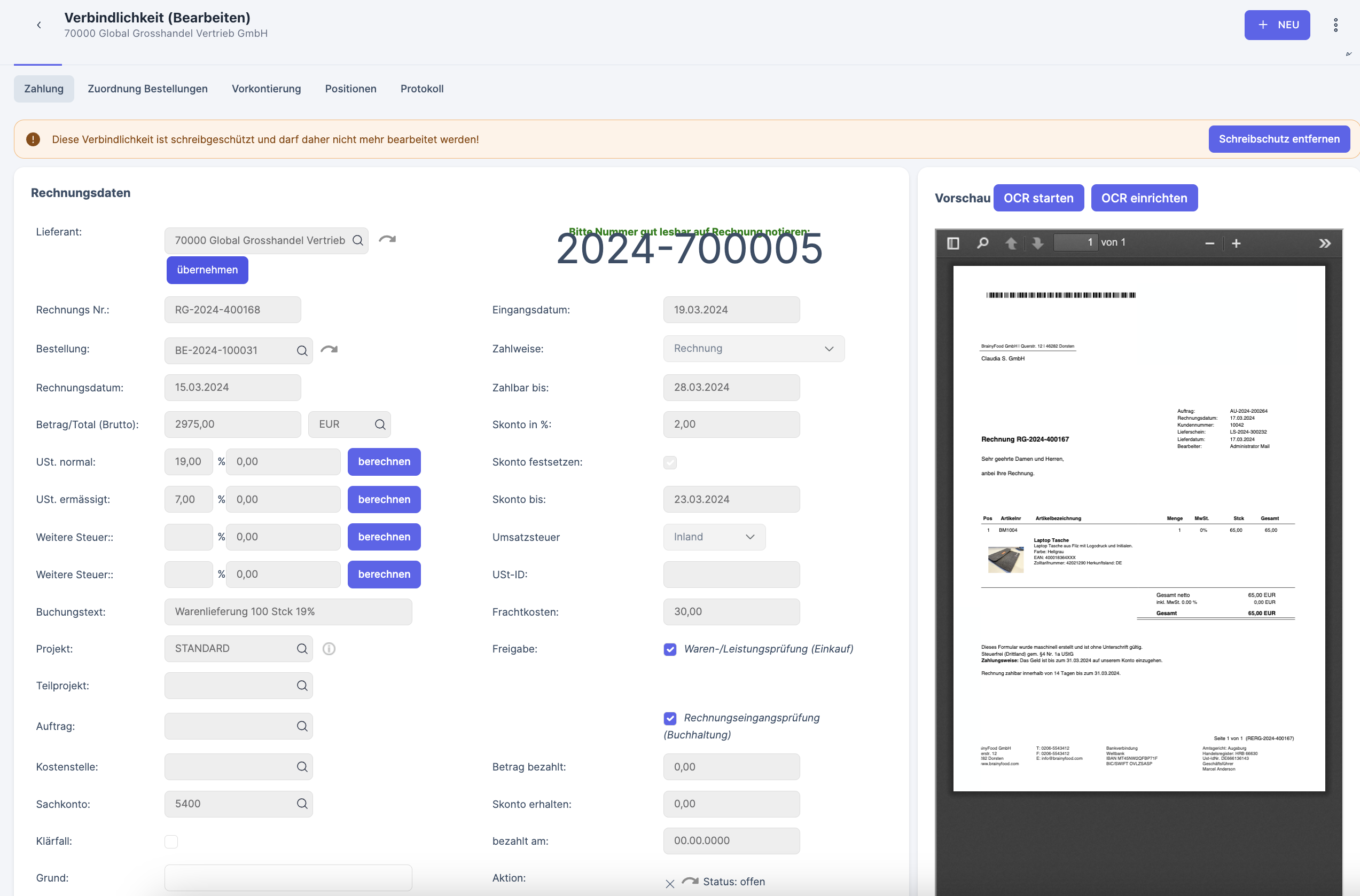Uncheck Rechnungseingangsprüfung (Buchhaltung) checkbox

670,718
